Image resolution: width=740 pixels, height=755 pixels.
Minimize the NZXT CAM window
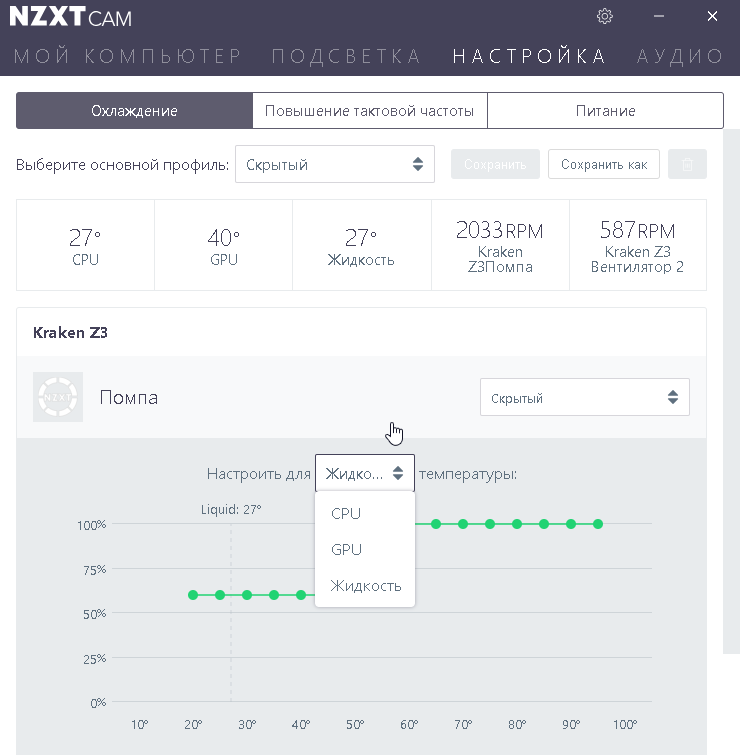click(660, 16)
